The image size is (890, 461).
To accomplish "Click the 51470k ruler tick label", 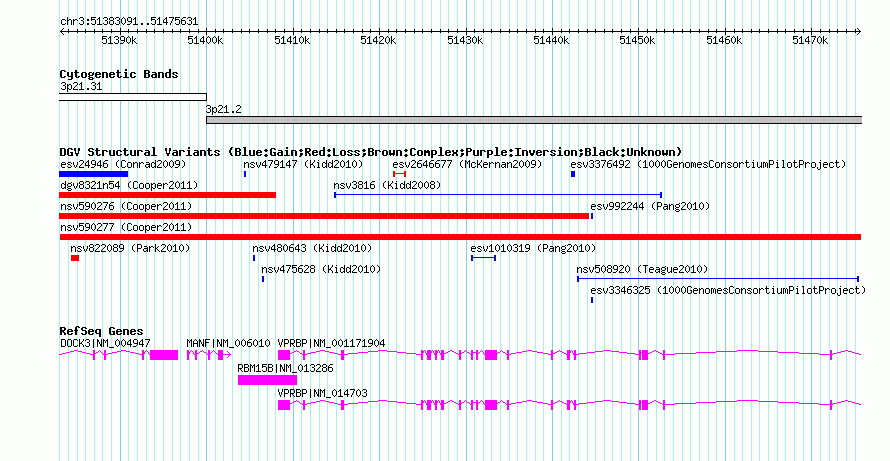I will [811, 40].
